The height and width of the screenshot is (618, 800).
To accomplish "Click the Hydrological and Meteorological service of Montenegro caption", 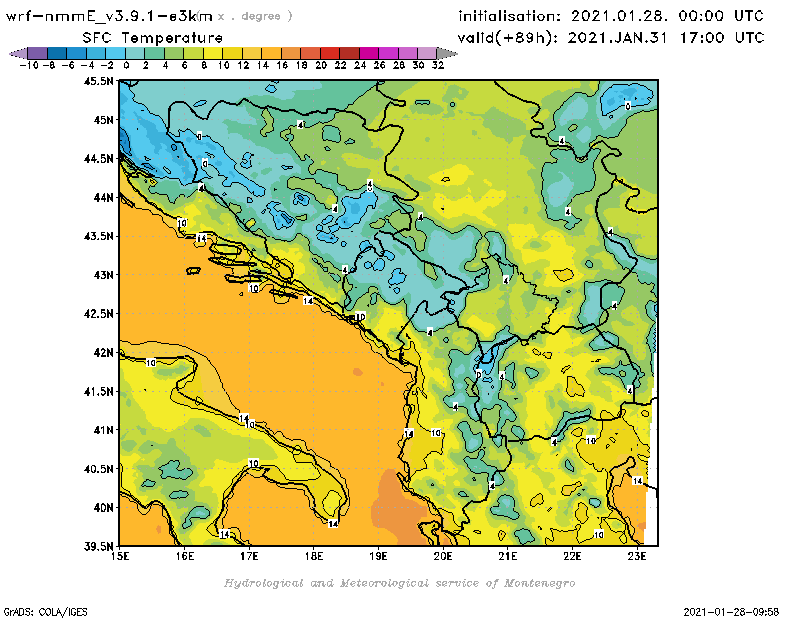I will [399, 583].
